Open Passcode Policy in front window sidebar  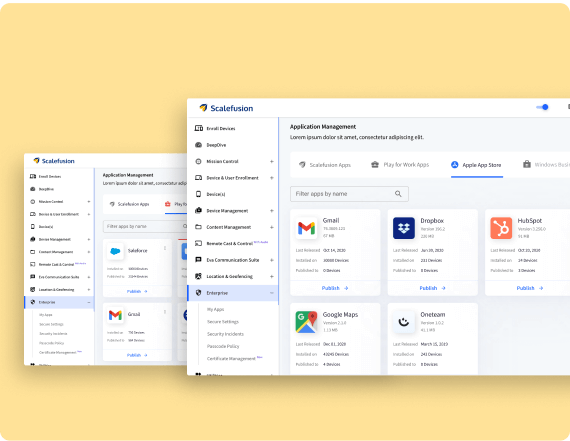click(x=223, y=346)
